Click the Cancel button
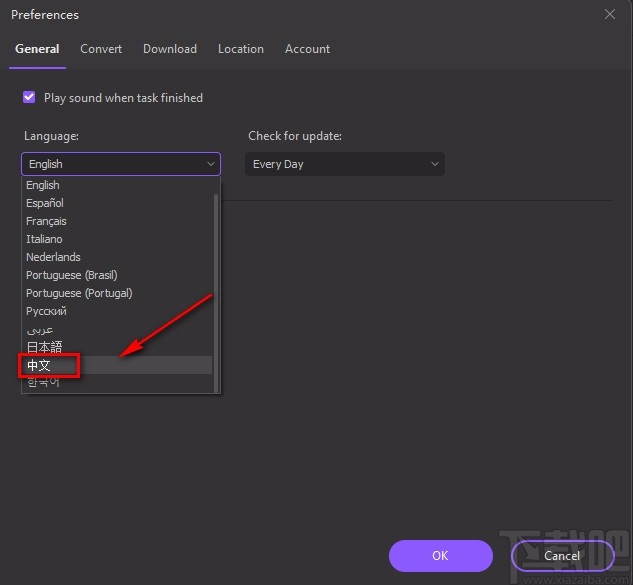 pos(562,555)
